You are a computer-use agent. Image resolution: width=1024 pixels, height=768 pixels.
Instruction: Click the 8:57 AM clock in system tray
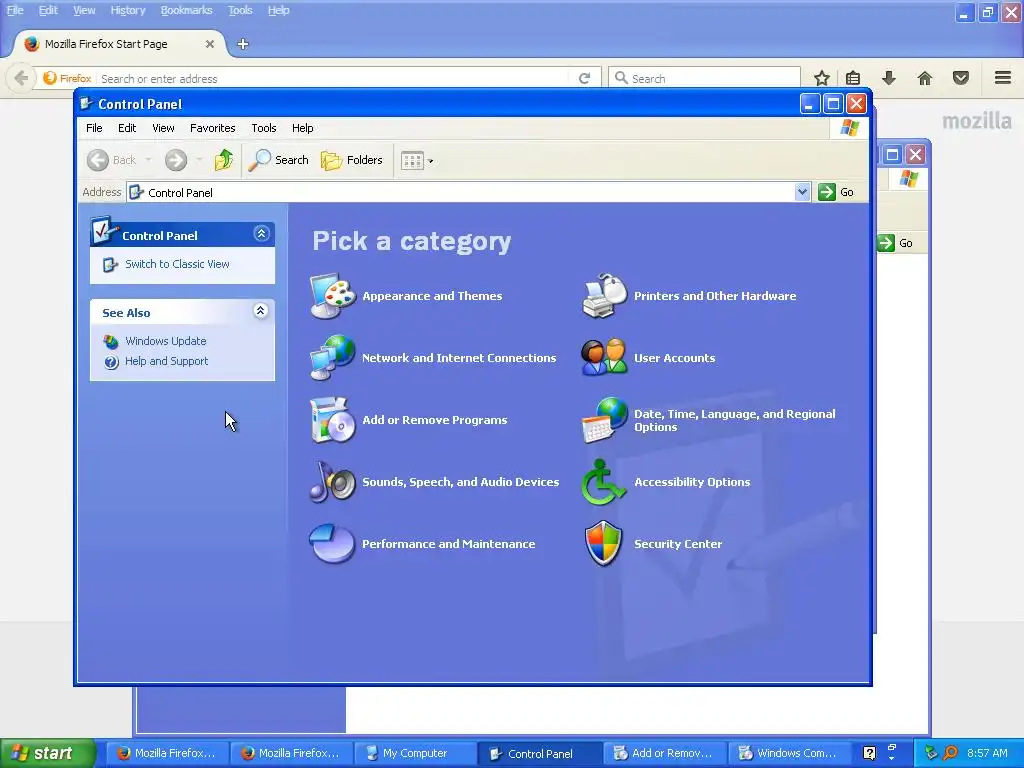coord(987,753)
